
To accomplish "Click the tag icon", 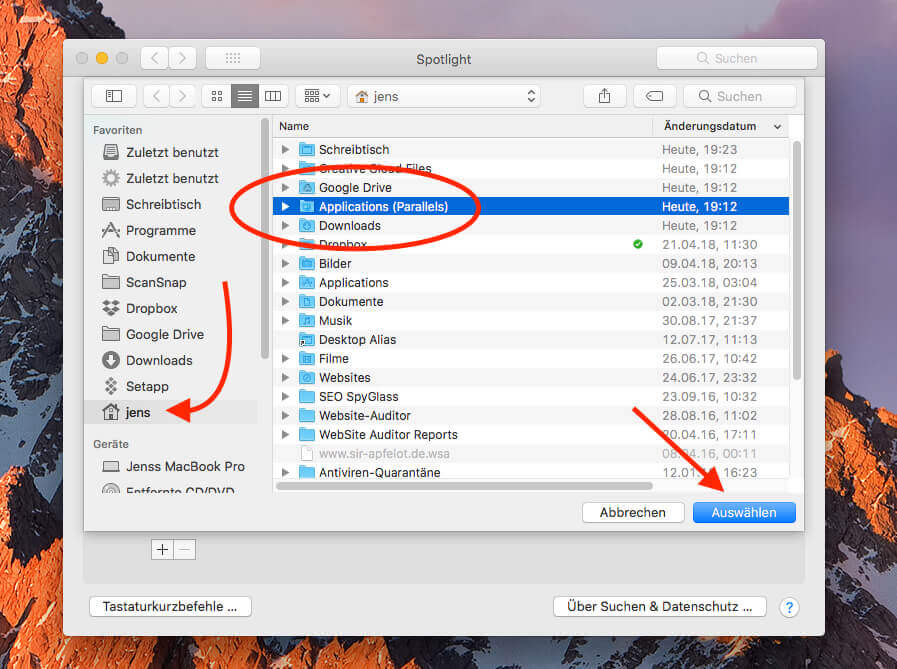I will (x=655, y=96).
